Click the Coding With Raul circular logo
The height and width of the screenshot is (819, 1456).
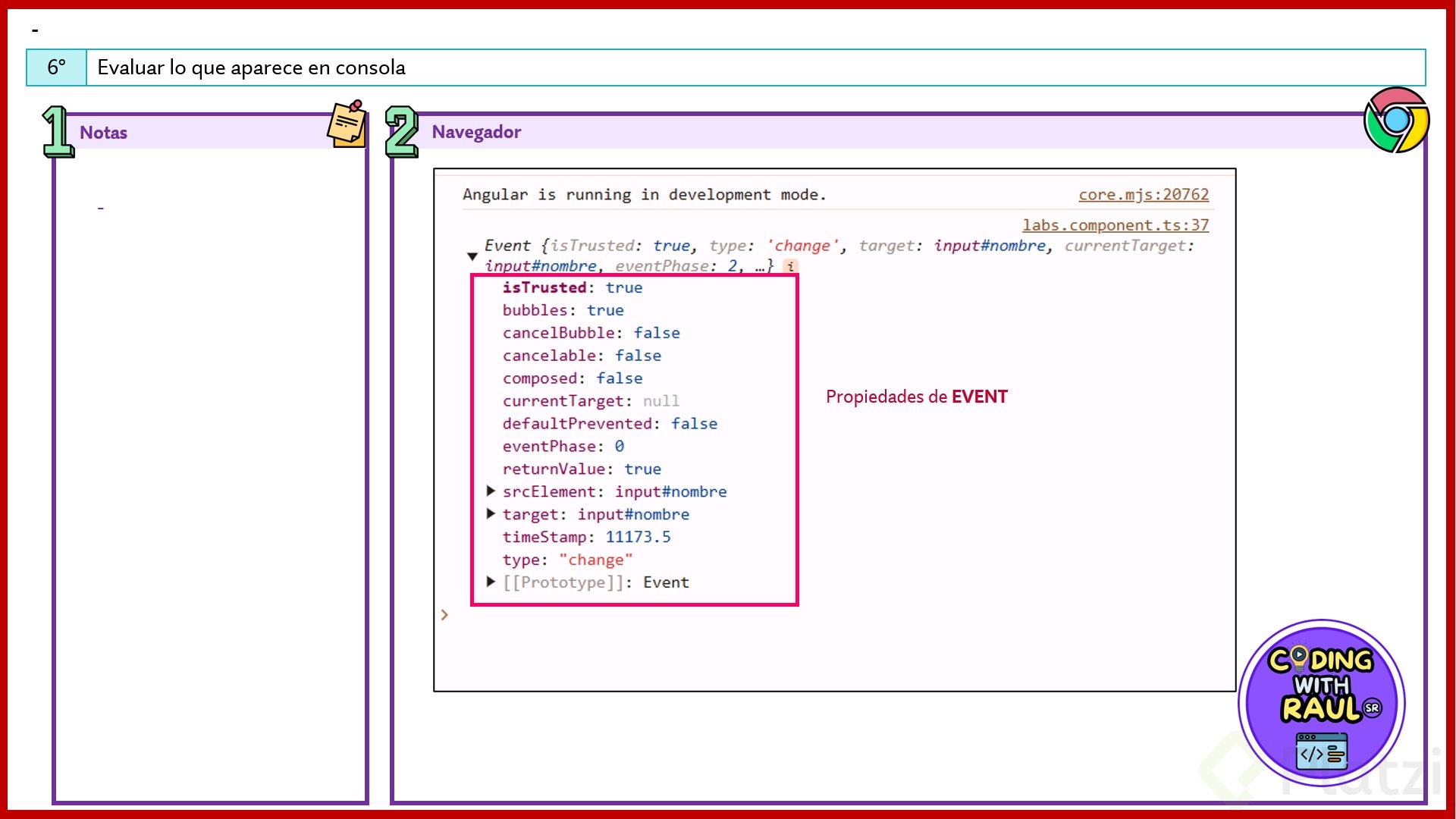click(1321, 702)
